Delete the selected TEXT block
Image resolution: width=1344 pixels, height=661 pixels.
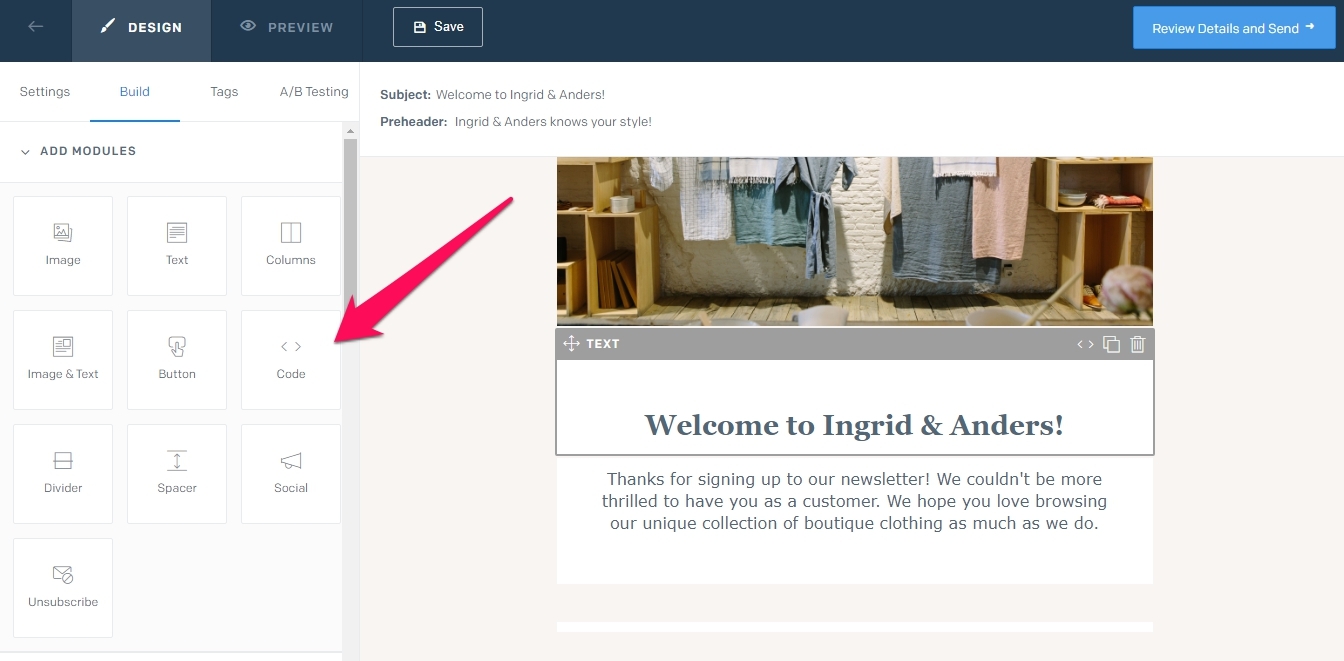[1137, 344]
